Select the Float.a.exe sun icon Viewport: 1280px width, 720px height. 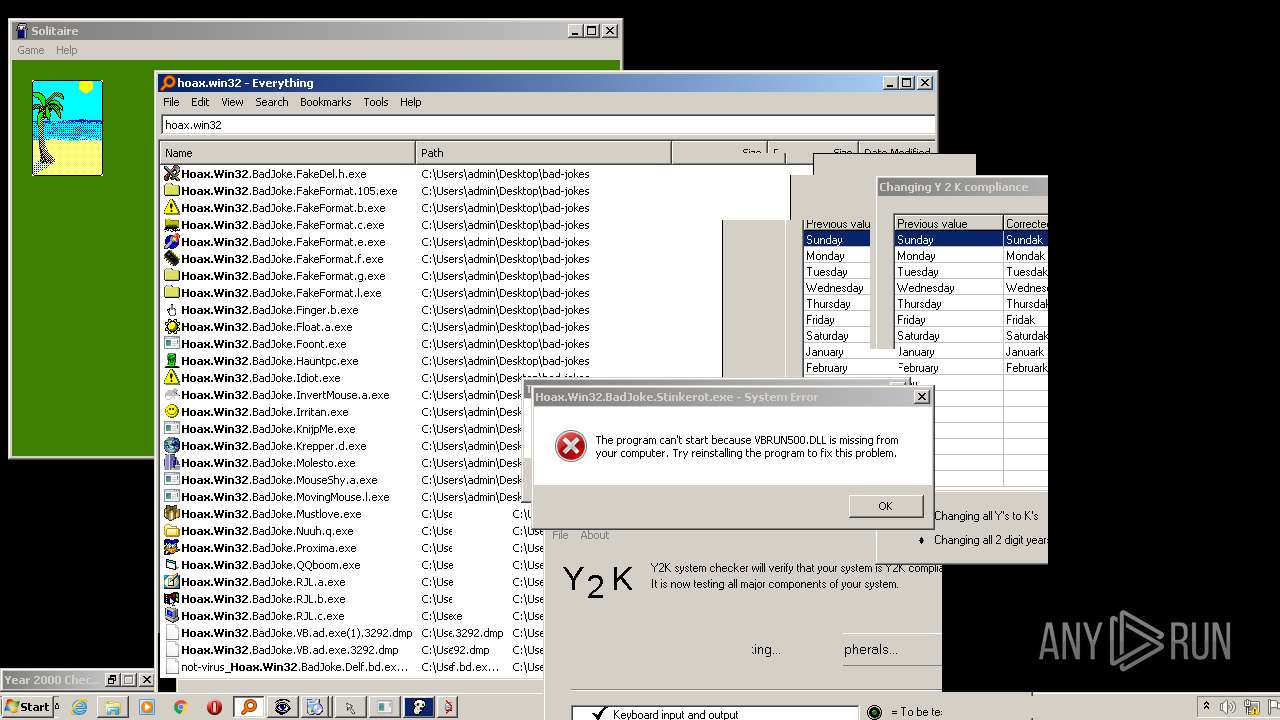point(172,327)
